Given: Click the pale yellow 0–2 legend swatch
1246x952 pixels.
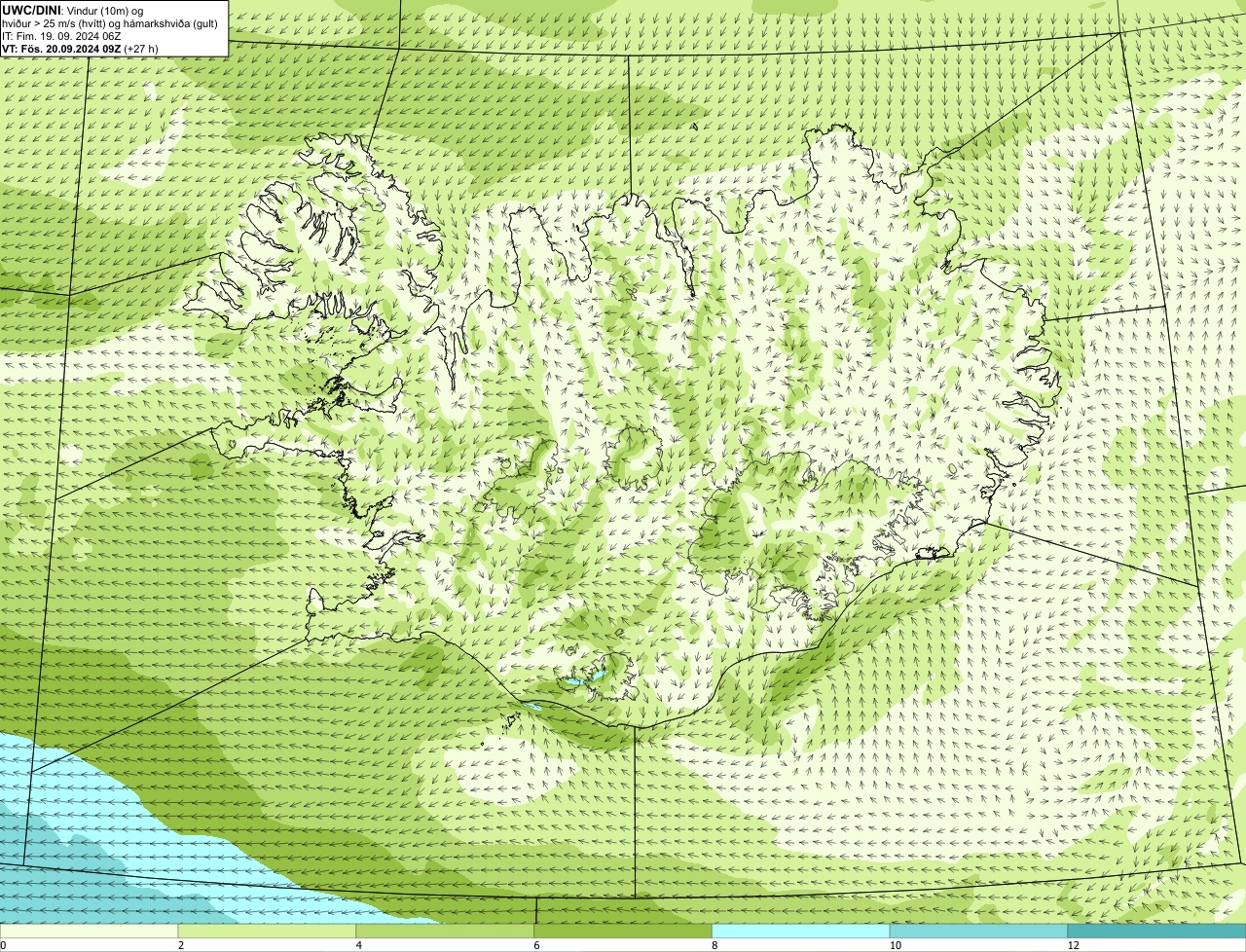Looking at the screenshot, I should [89, 932].
